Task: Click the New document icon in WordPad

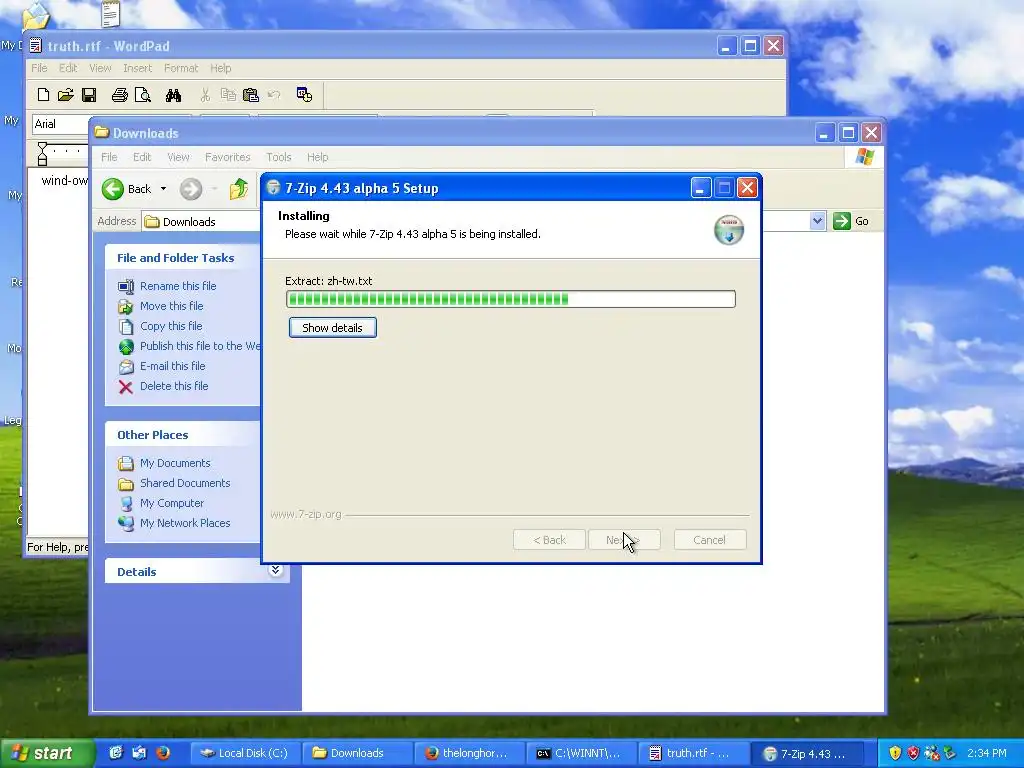Action: pyautogui.click(x=43, y=95)
